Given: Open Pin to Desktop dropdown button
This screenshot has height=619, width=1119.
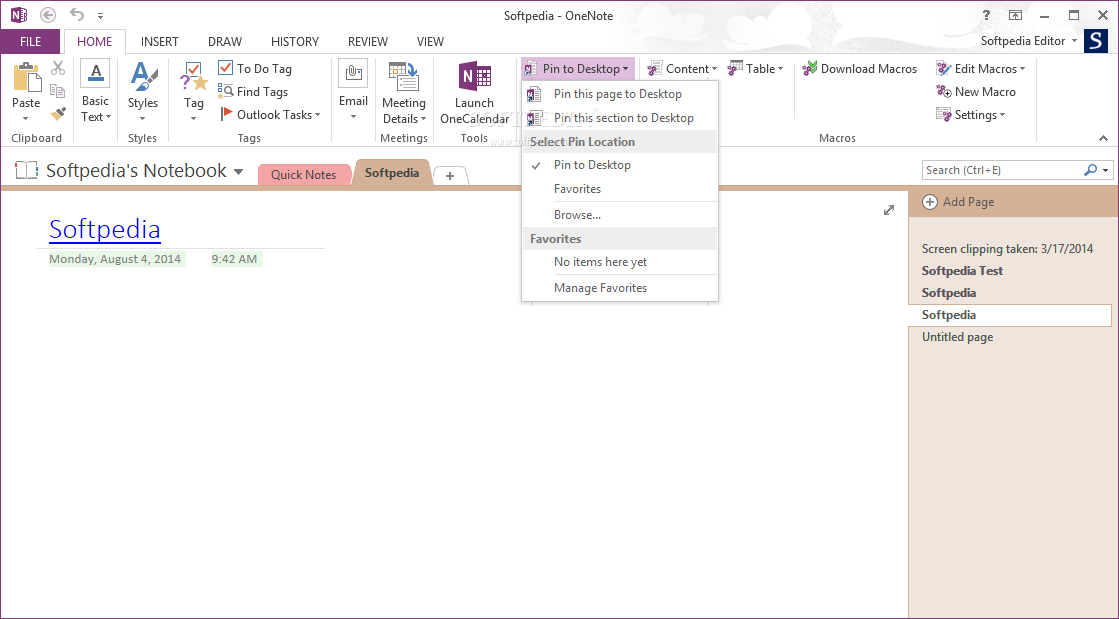Looking at the screenshot, I should tap(577, 69).
